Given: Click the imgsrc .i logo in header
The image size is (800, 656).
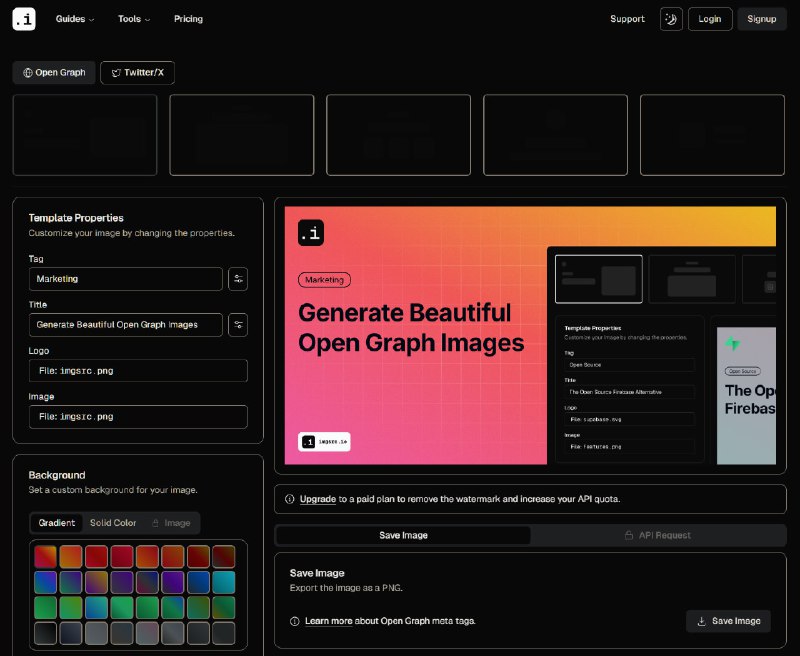Looking at the screenshot, I should coord(24,19).
